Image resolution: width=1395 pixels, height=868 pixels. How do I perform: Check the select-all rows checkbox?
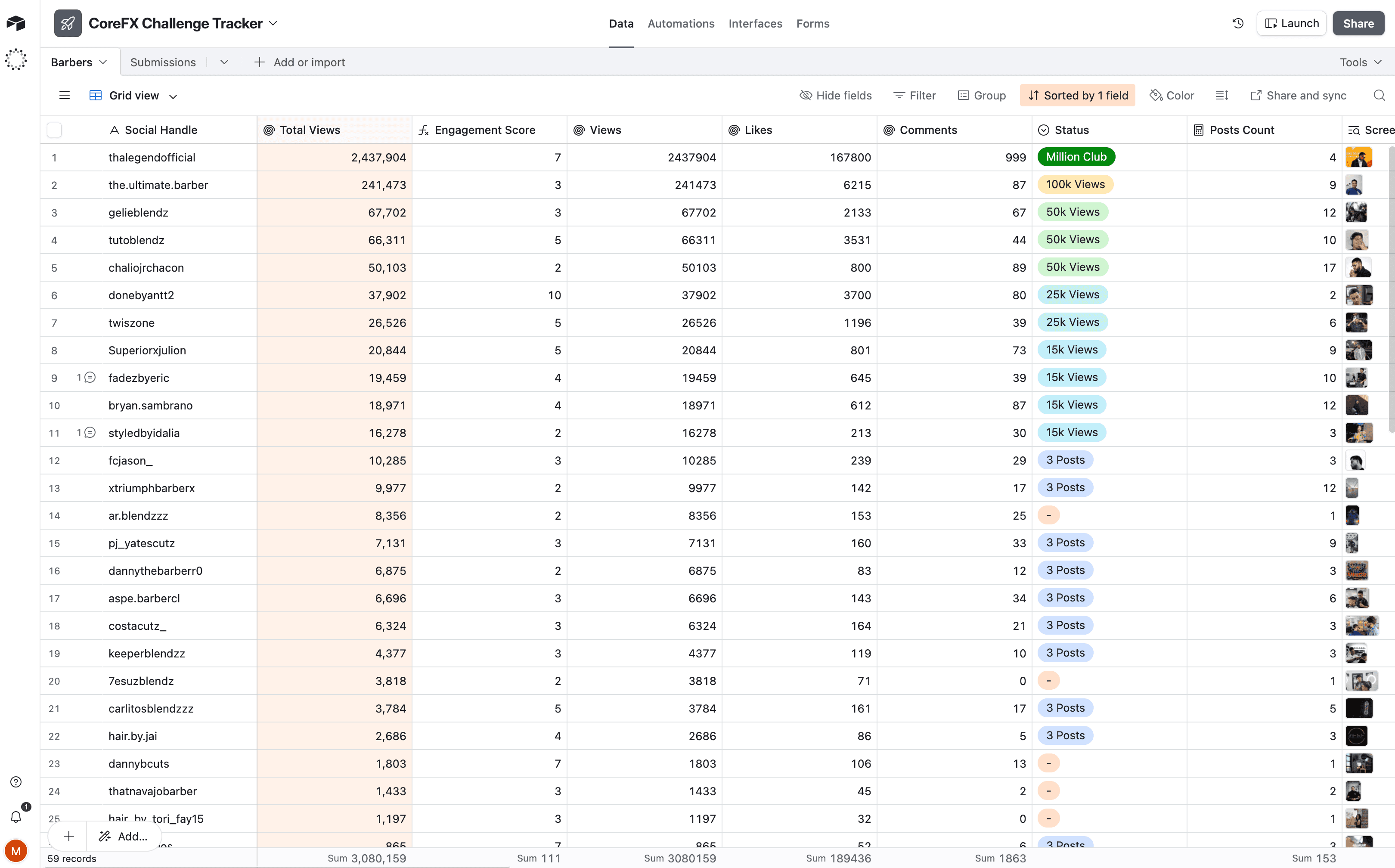pyautogui.click(x=55, y=130)
